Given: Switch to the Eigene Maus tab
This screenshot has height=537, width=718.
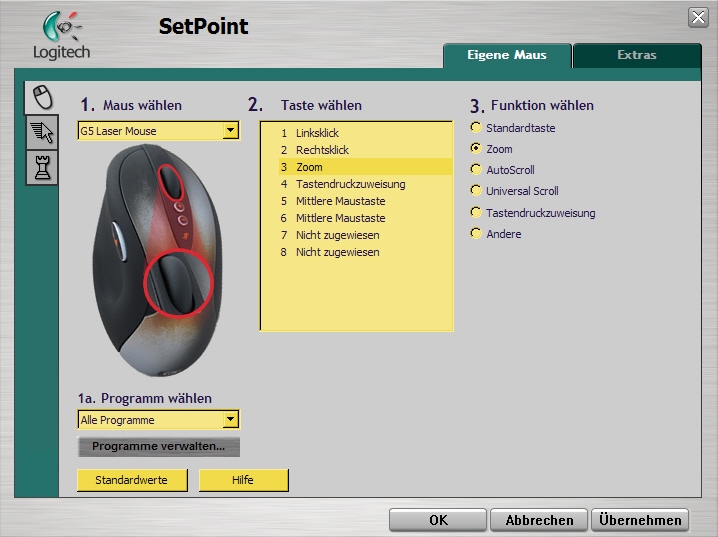Looking at the screenshot, I should point(507,55).
